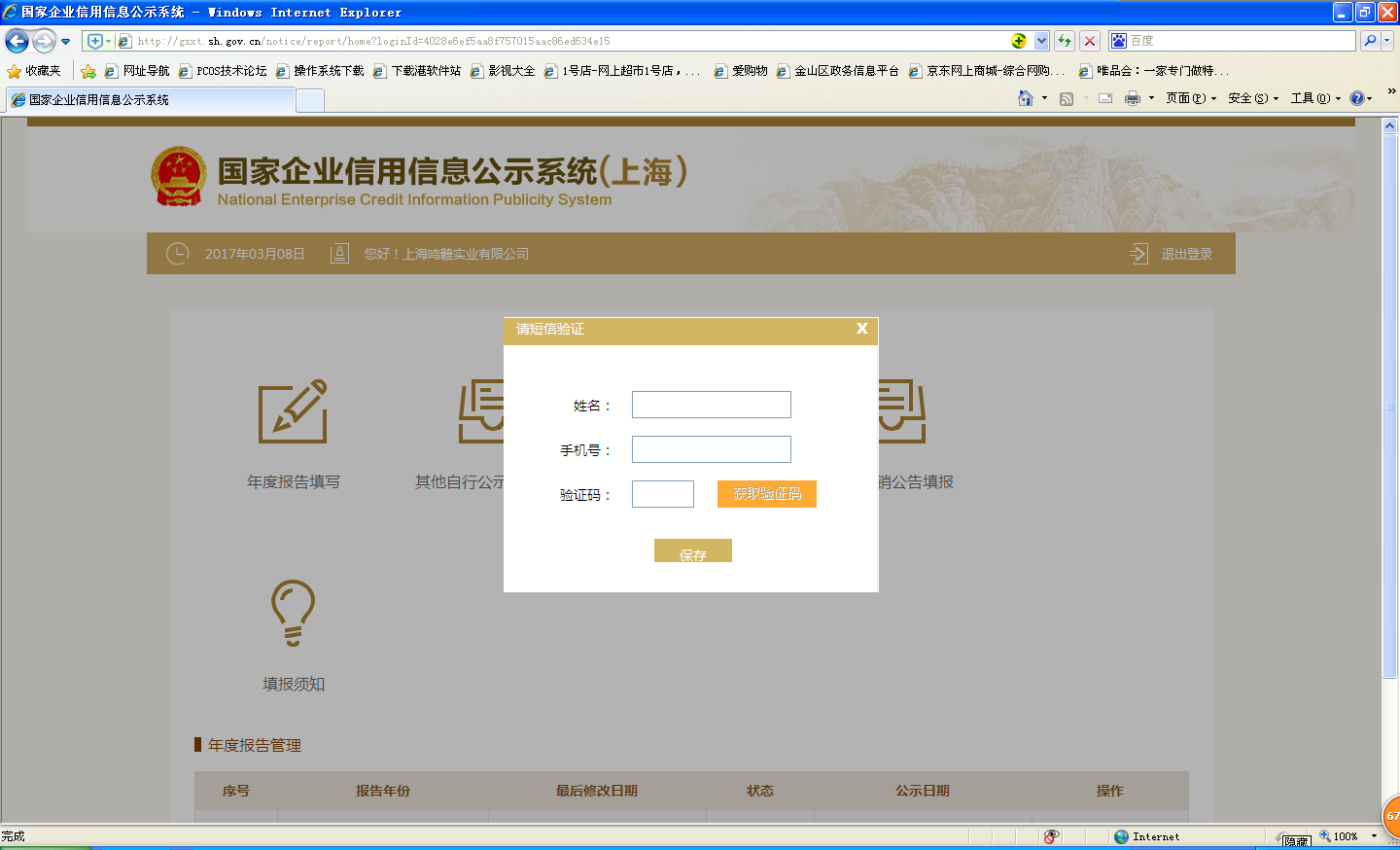This screenshot has height=850, width=1400.
Task: Open the 安全(S) dropdown menu
Action: (x=1252, y=98)
